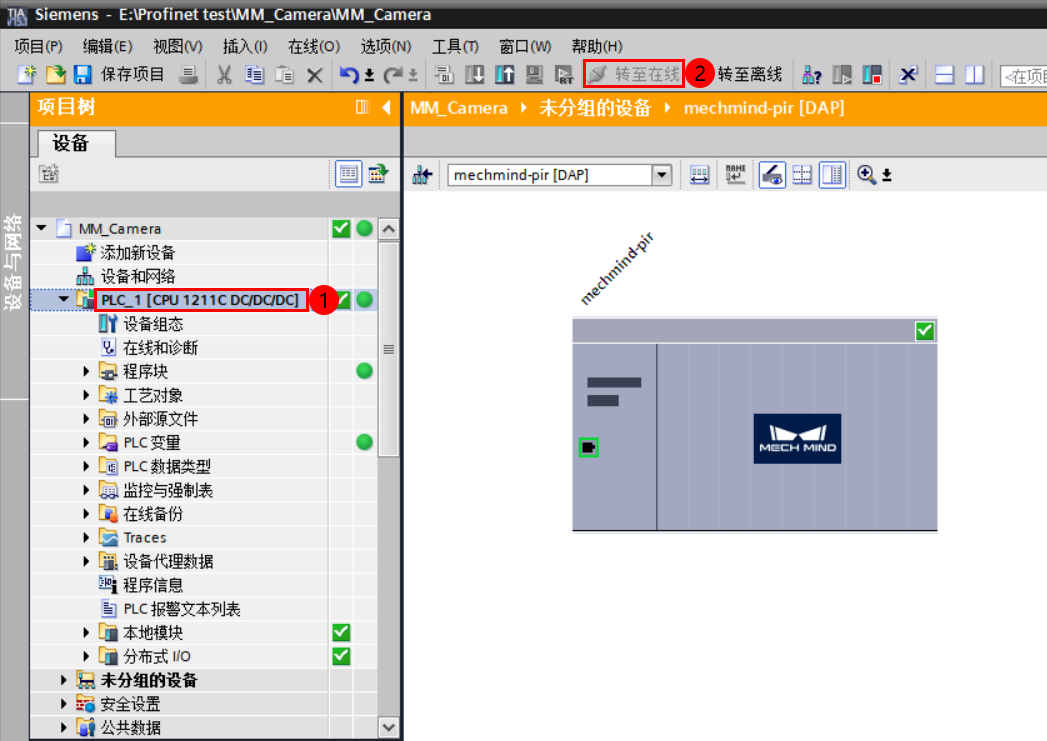Click the 转至离线 button

click(x=752, y=74)
